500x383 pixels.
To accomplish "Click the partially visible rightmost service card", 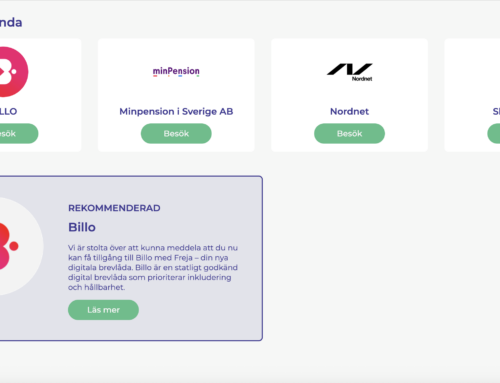I will coord(472,95).
